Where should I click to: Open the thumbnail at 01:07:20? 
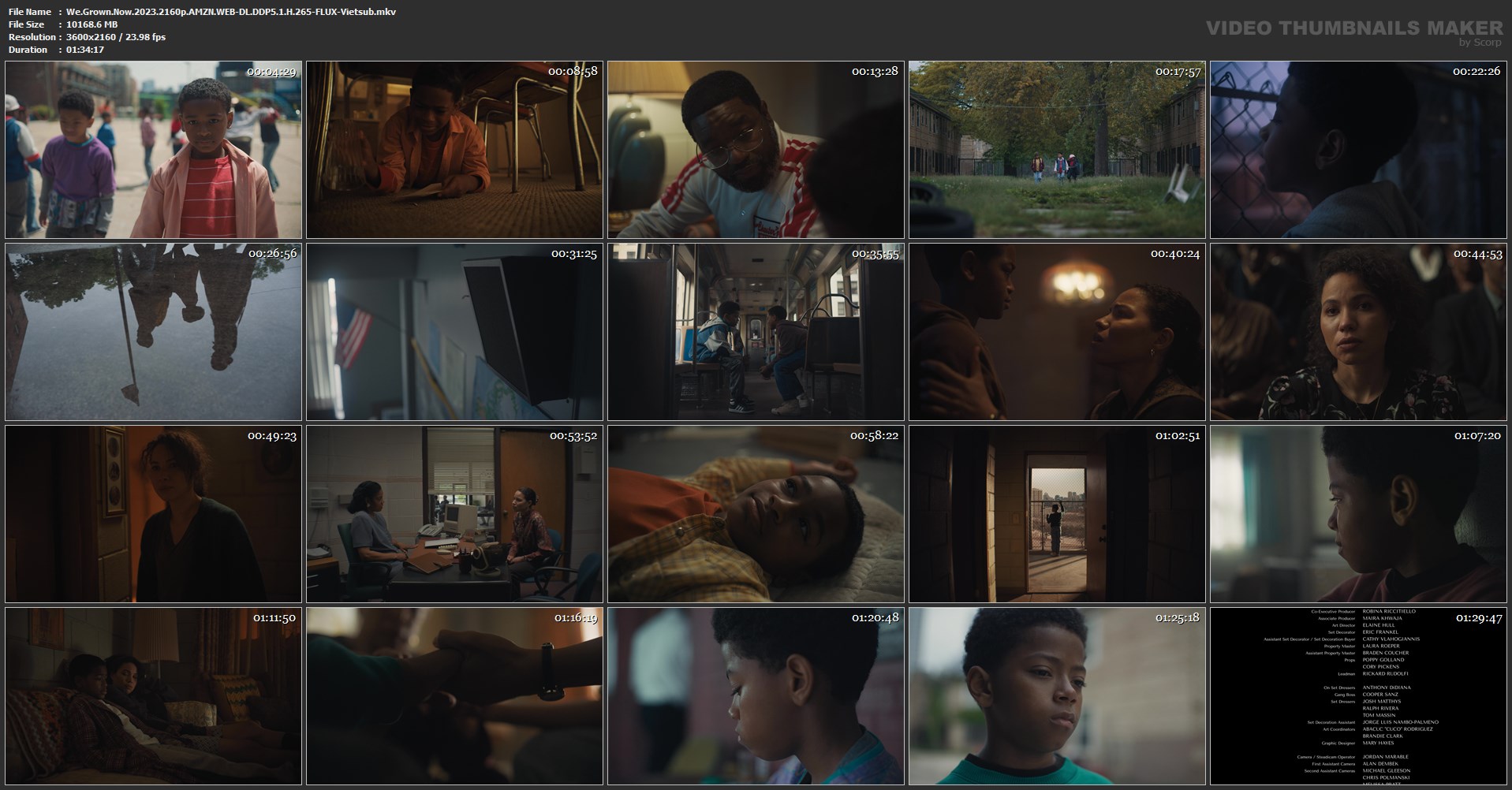1359,514
